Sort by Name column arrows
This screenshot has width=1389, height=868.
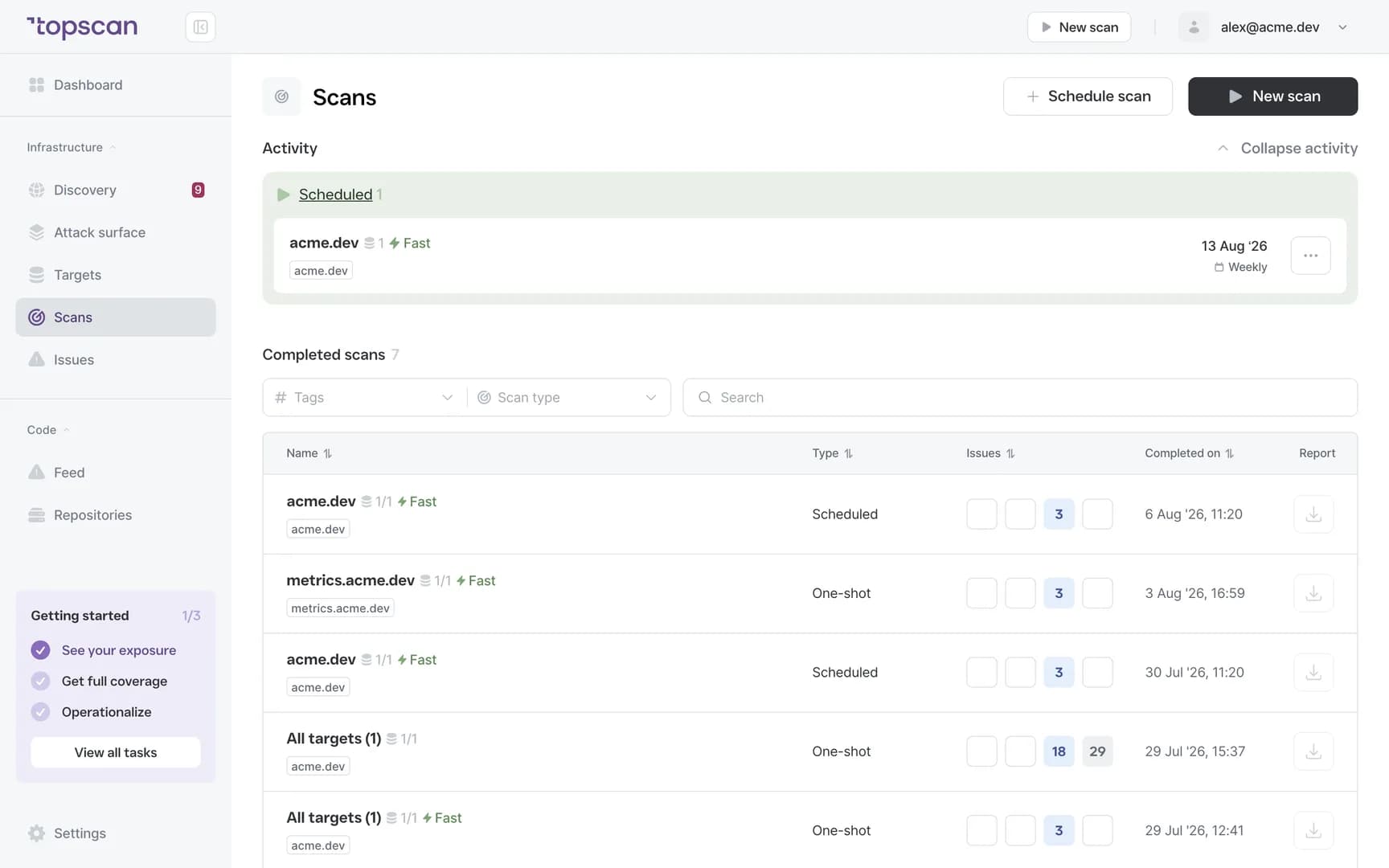(x=328, y=453)
